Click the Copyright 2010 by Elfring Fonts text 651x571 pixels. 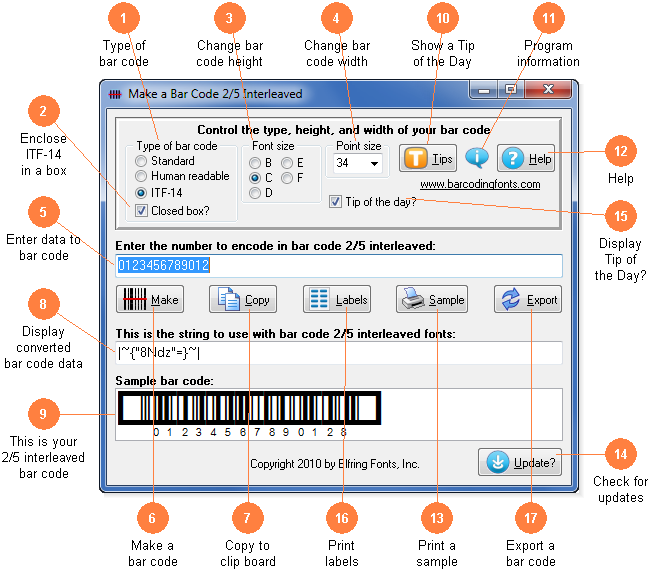coord(335,464)
